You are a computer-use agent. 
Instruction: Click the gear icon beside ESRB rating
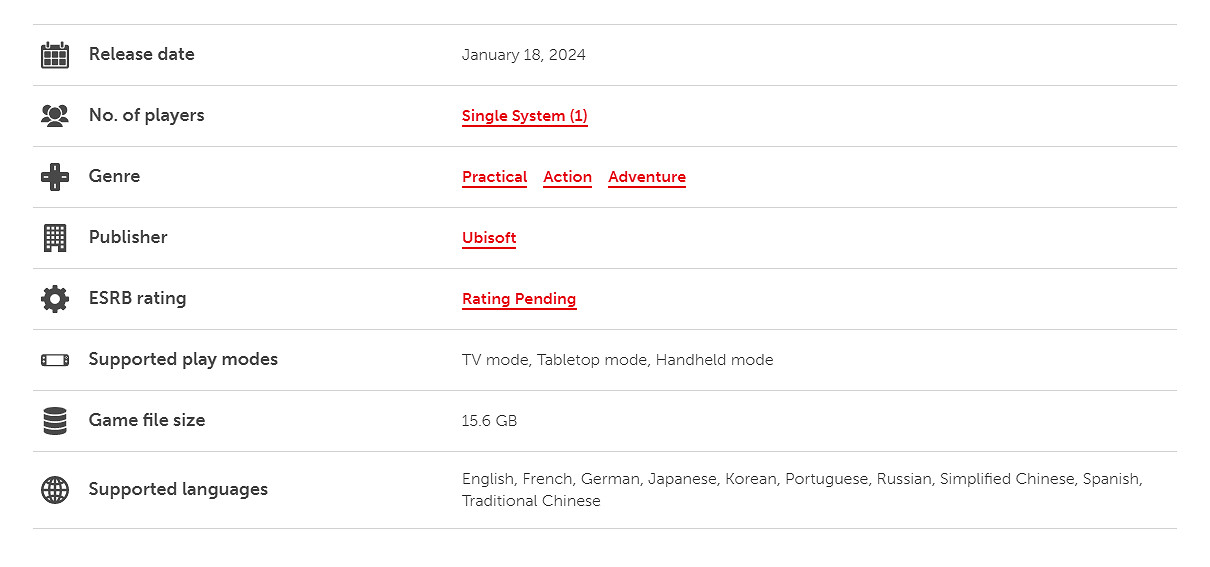(55, 299)
